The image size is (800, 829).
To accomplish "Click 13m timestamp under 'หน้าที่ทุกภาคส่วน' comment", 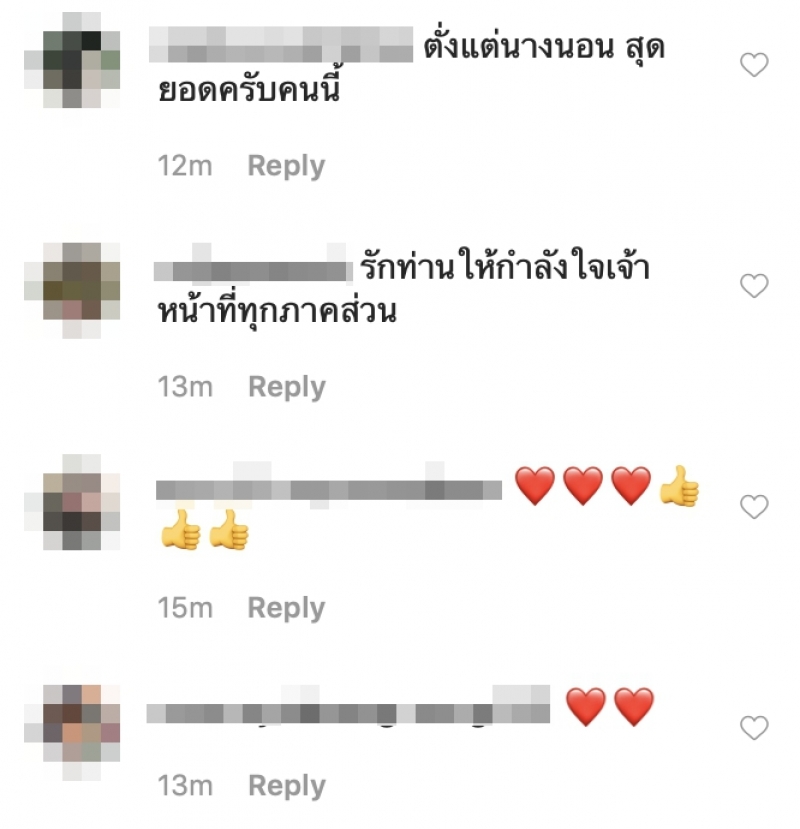I will pyautogui.click(x=185, y=387).
